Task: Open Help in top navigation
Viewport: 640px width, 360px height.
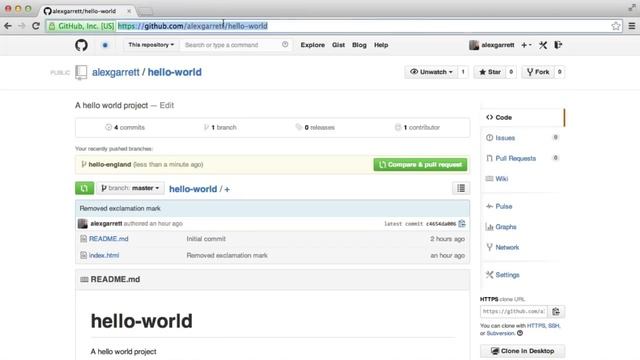Action: 381,45
